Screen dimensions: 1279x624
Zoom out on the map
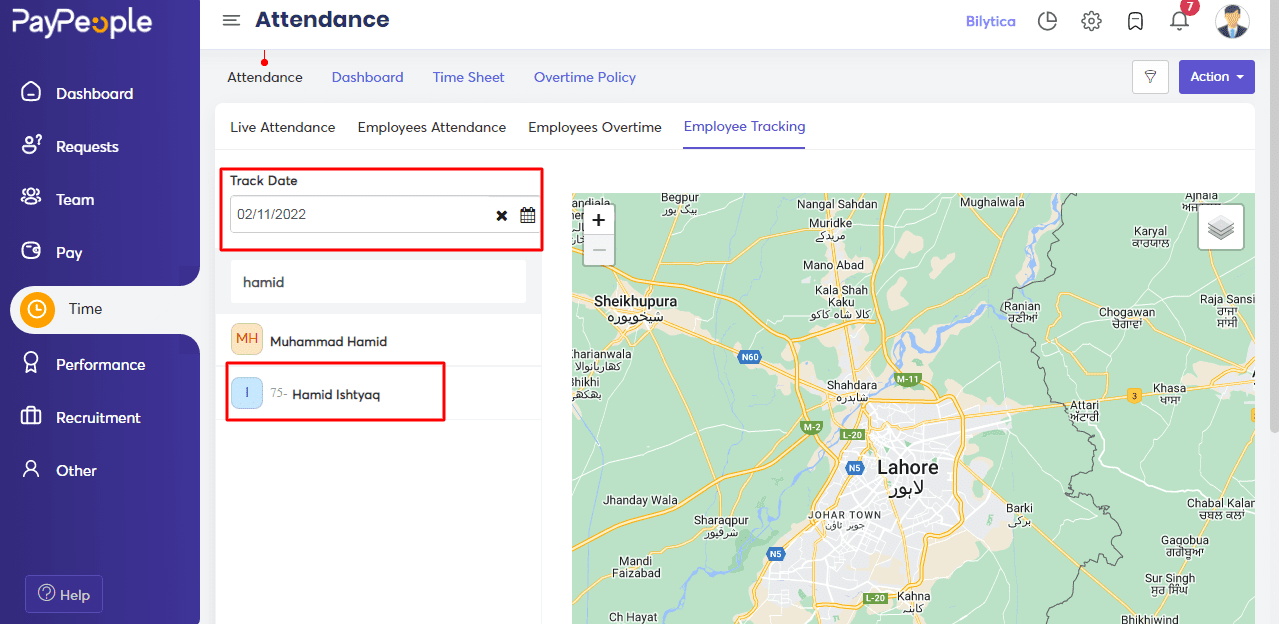[598, 250]
